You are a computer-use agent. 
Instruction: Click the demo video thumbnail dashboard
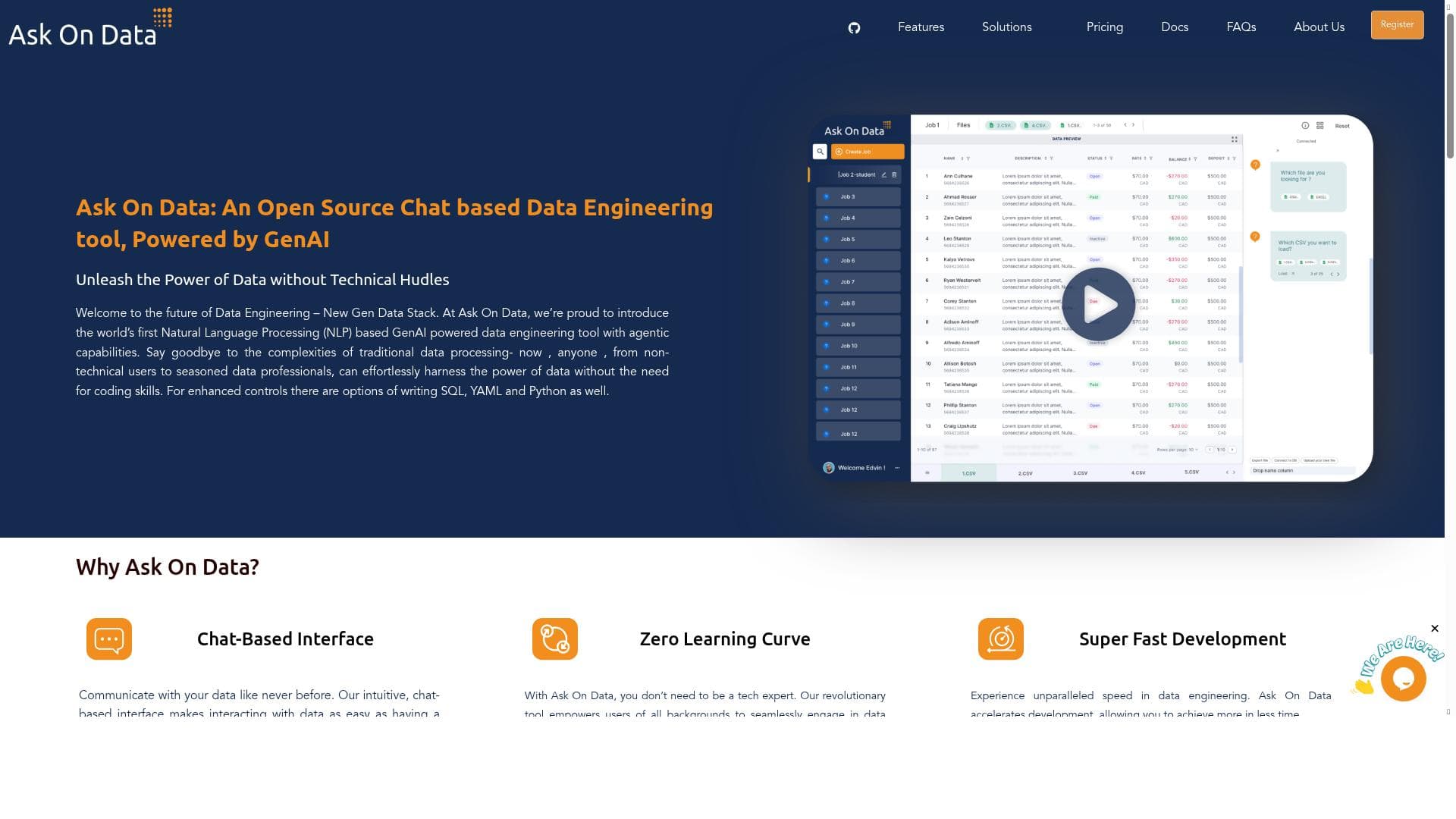(x=1090, y=298)
